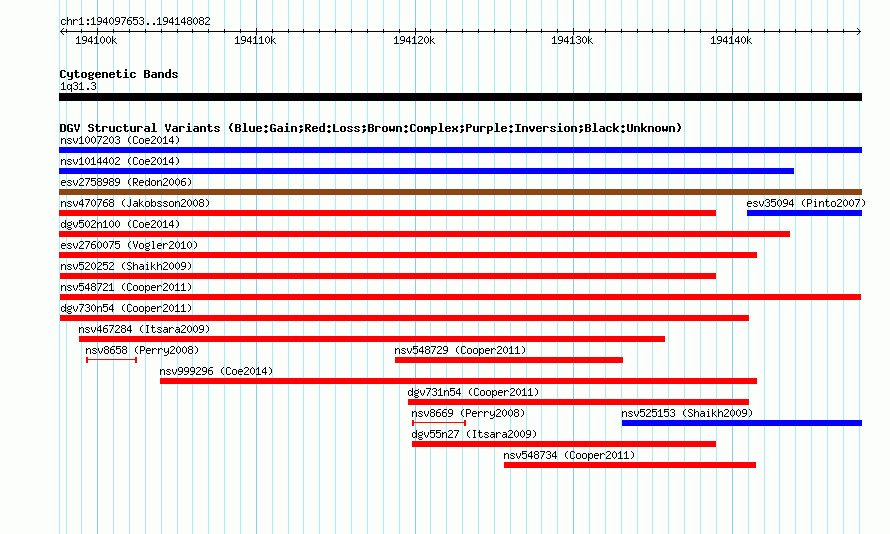Click the 194120k ruler label

[x=414, y=40]
